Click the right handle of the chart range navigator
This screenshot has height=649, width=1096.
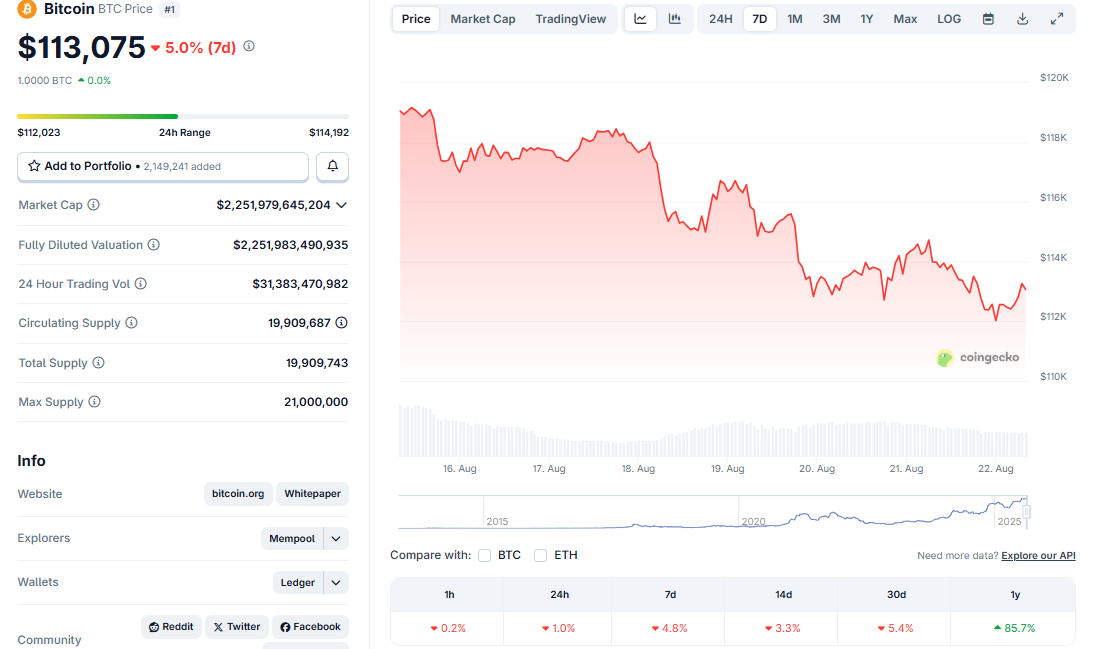[x=1026, y=512]
